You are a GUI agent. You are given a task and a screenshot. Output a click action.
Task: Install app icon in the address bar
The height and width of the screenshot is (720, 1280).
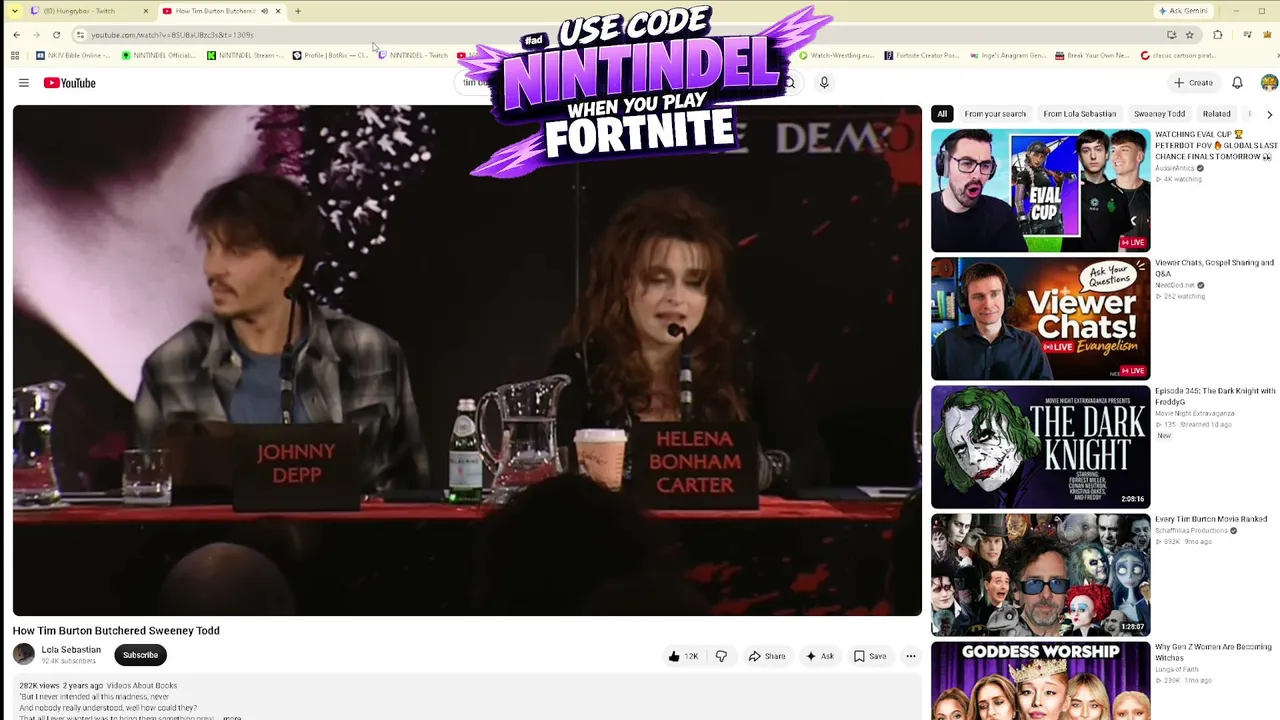coord(1171,35)
